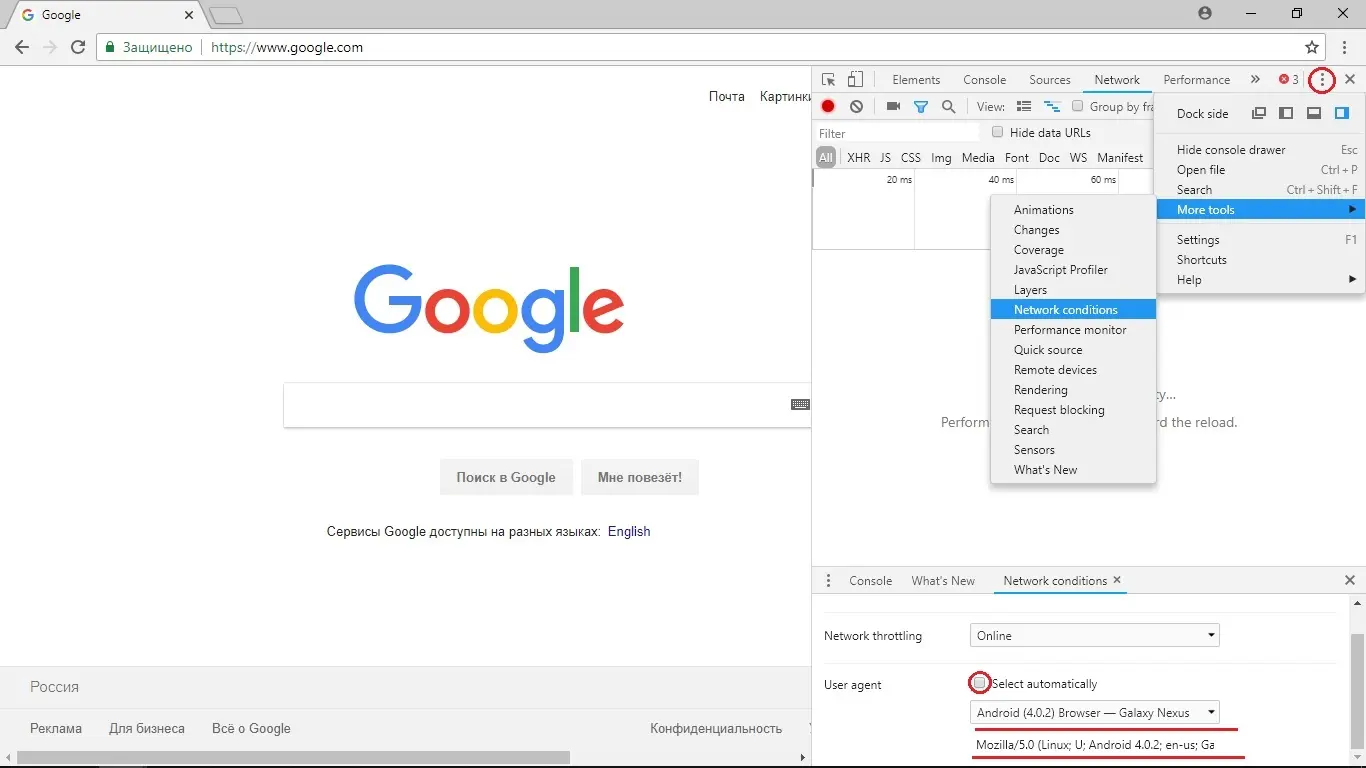Dock DevTools to the right side
Screen dimensions: 1366x768
(x=1343, y=113)
